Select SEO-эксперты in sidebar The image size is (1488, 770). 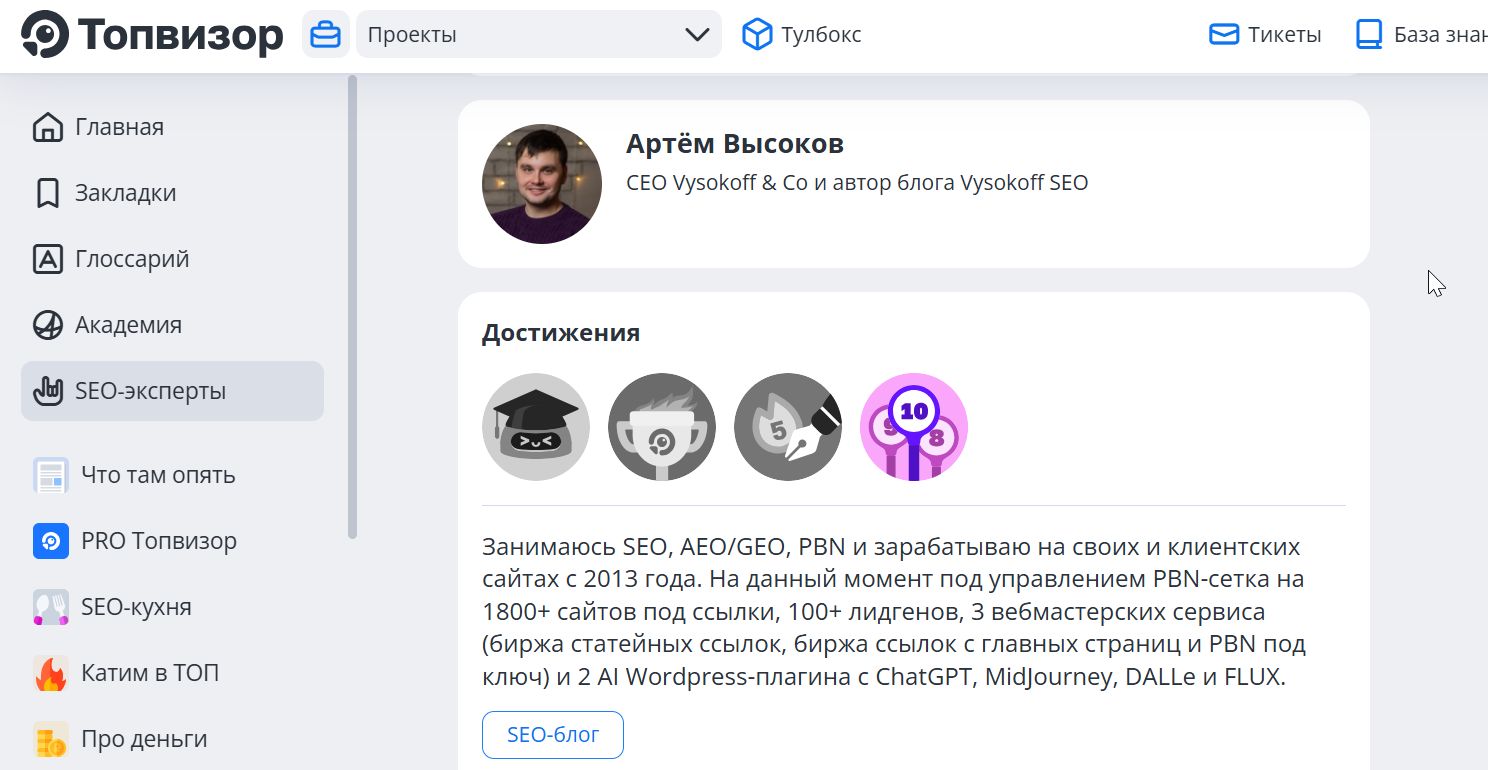tap(172, 391)
